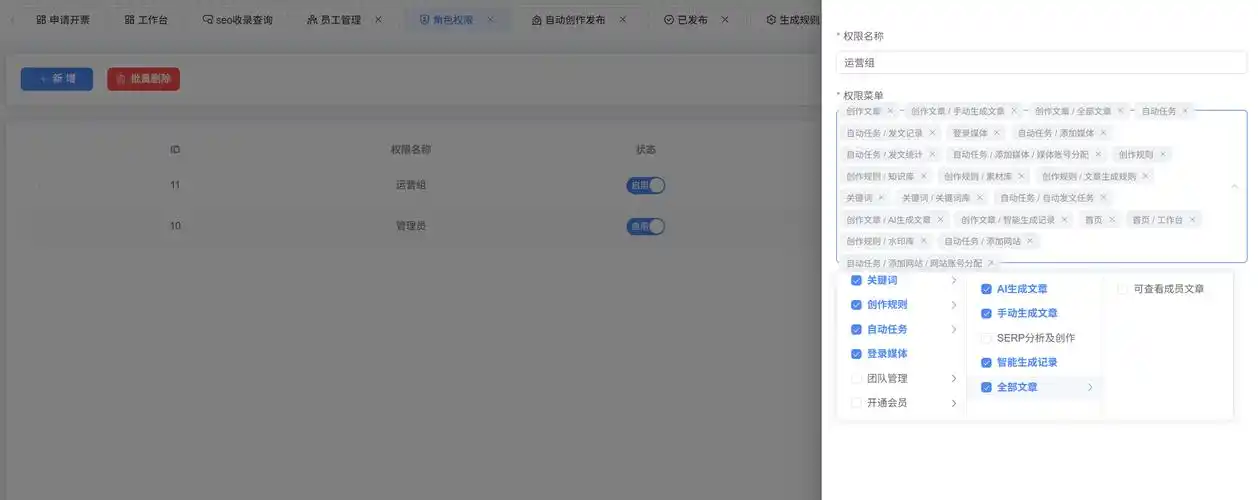This screenshot has width=1258, height=500.
Task: Remove the 自动任务 / 发文统计 tag
Action: coord(932,155)
